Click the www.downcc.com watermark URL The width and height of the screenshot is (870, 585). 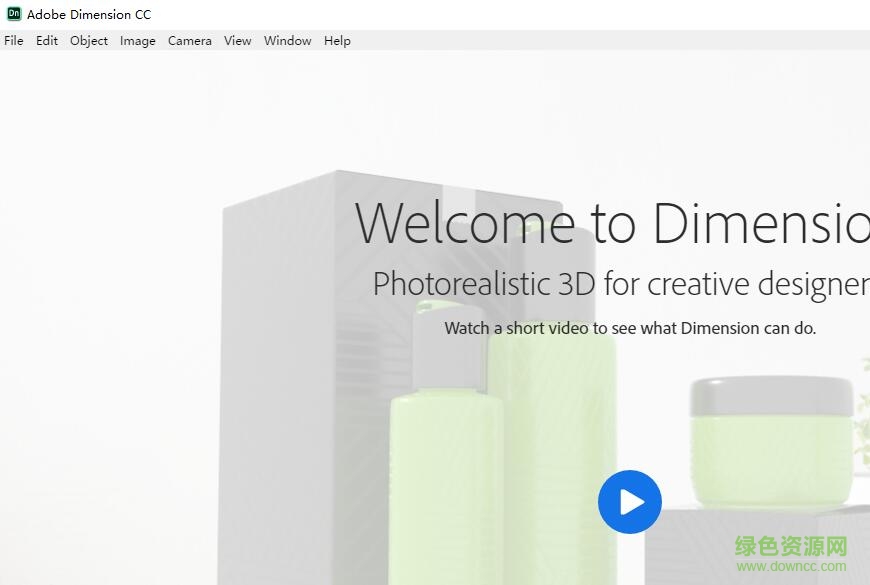(791, 567)
